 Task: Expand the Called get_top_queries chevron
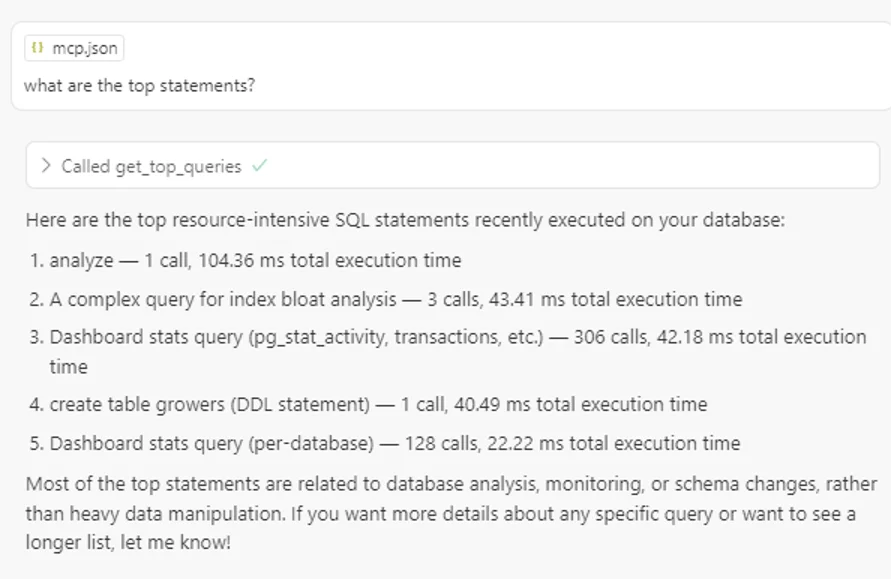pyautogui.click(x=46, y=166)
